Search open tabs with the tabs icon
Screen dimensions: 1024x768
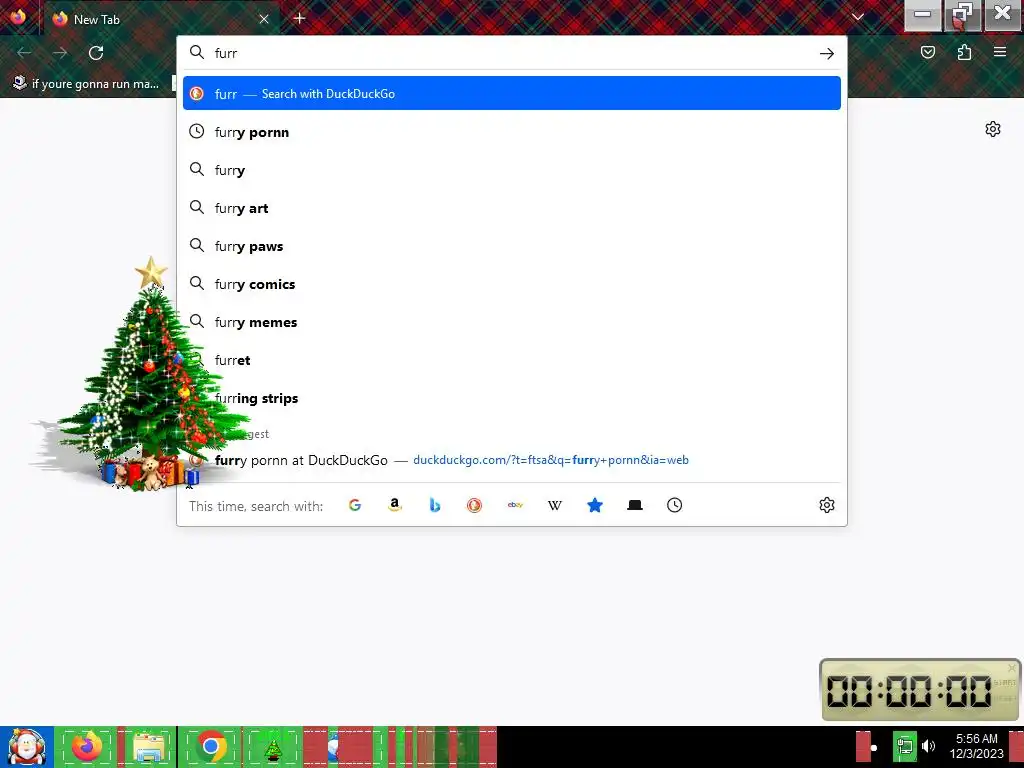pos(635,505)
